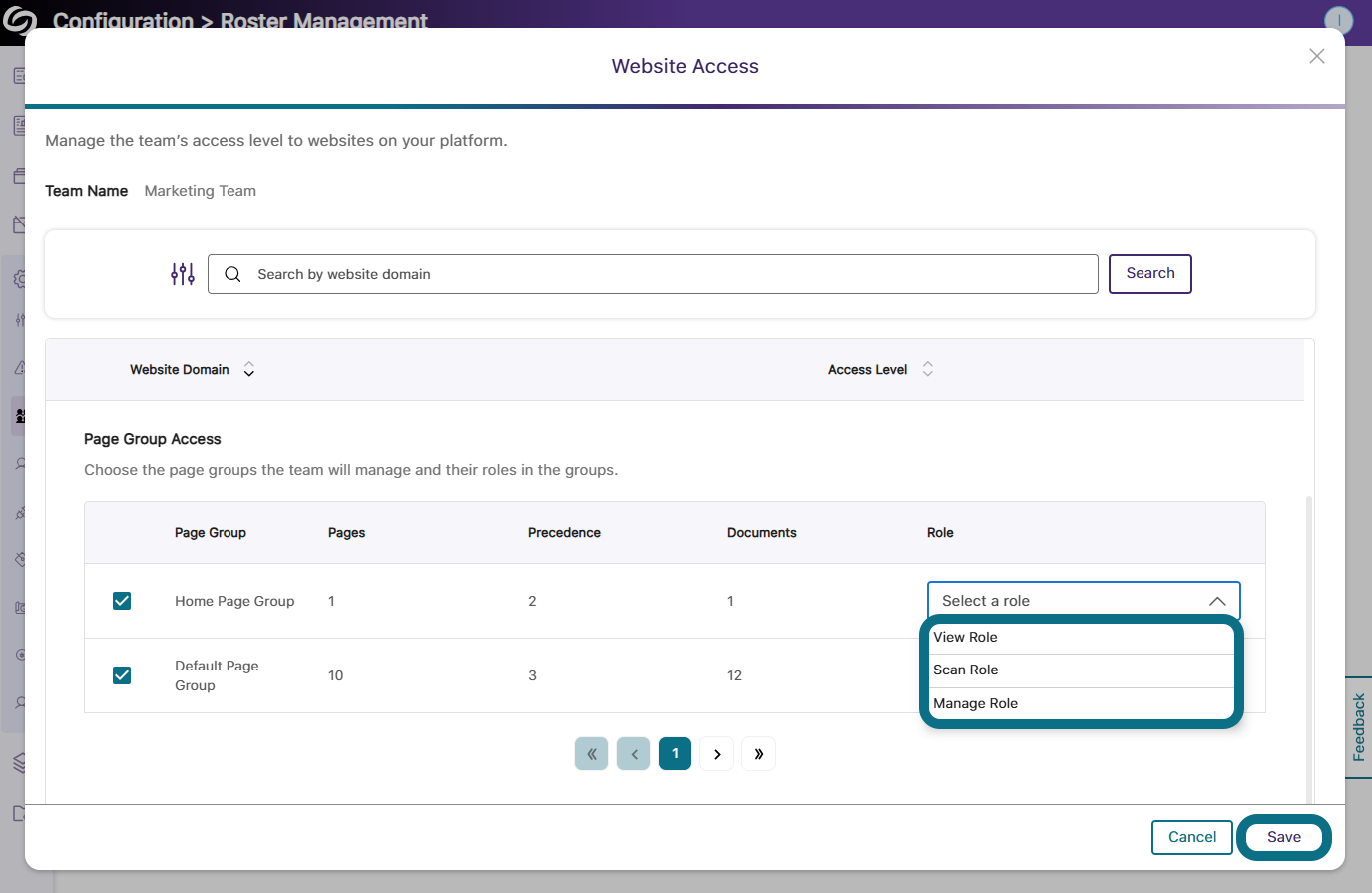This screenshot has width=1372, height=893.
Task: Go to previous page arrow
Action: pos(633,754)
